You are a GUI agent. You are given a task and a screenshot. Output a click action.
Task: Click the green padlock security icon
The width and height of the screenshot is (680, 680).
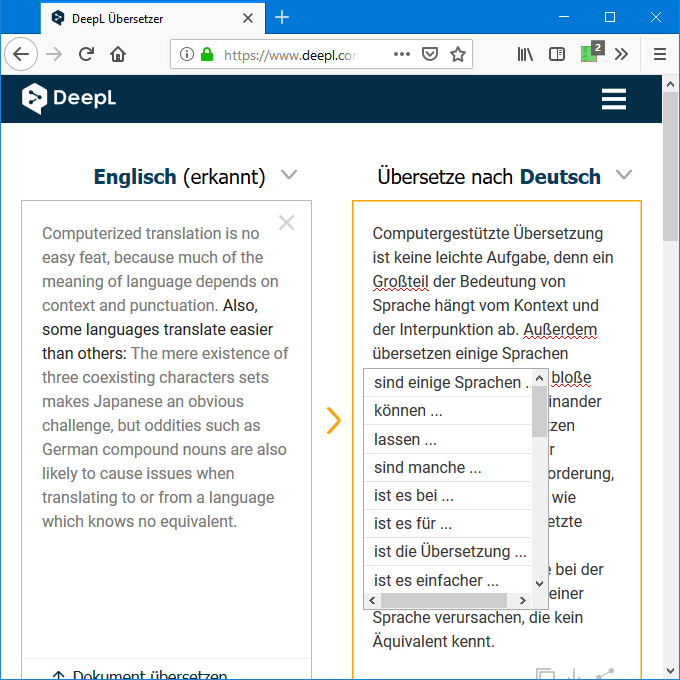click(207, 54)
